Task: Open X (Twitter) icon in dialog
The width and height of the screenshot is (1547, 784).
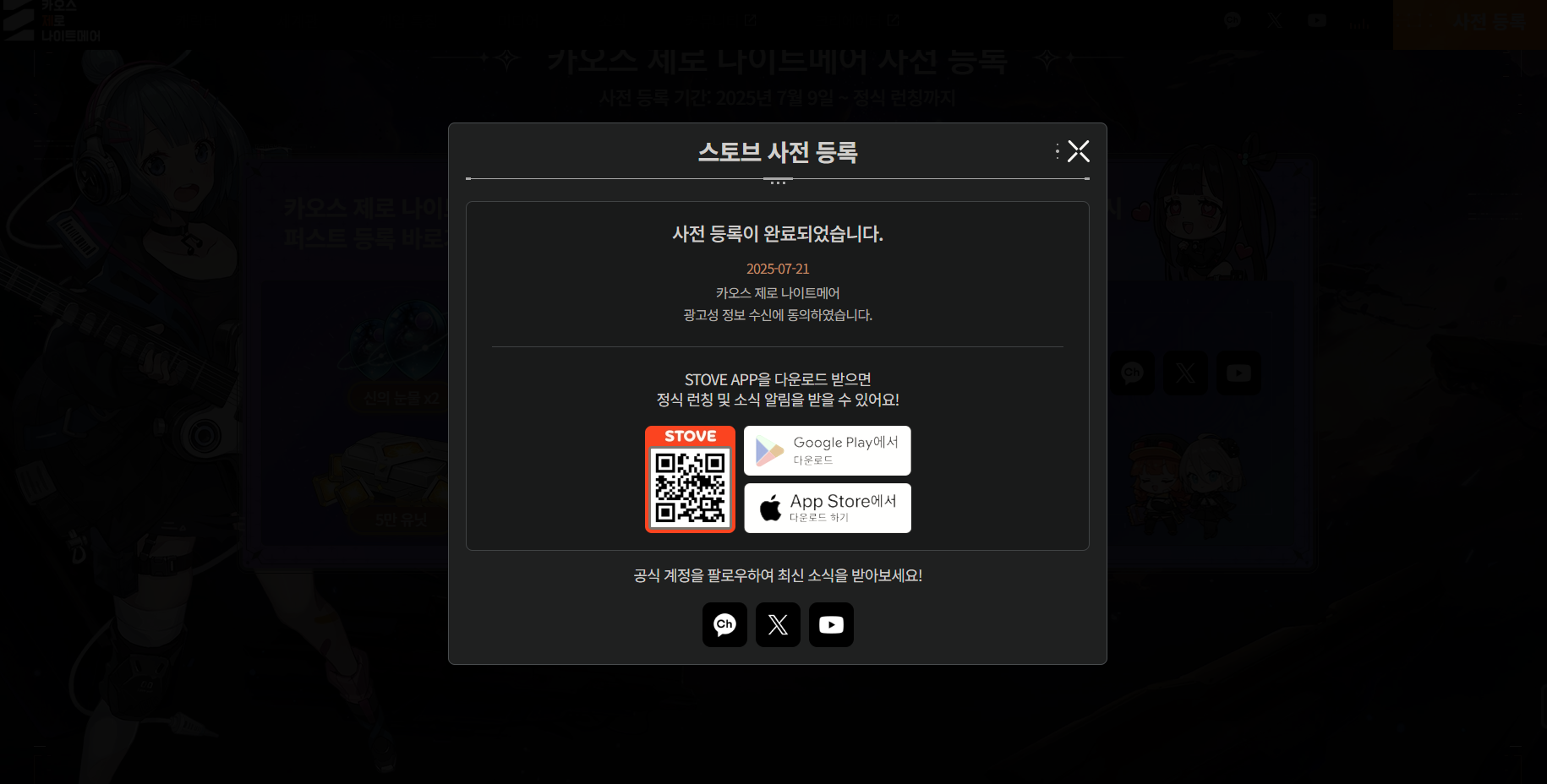Action: pos(778,625)
